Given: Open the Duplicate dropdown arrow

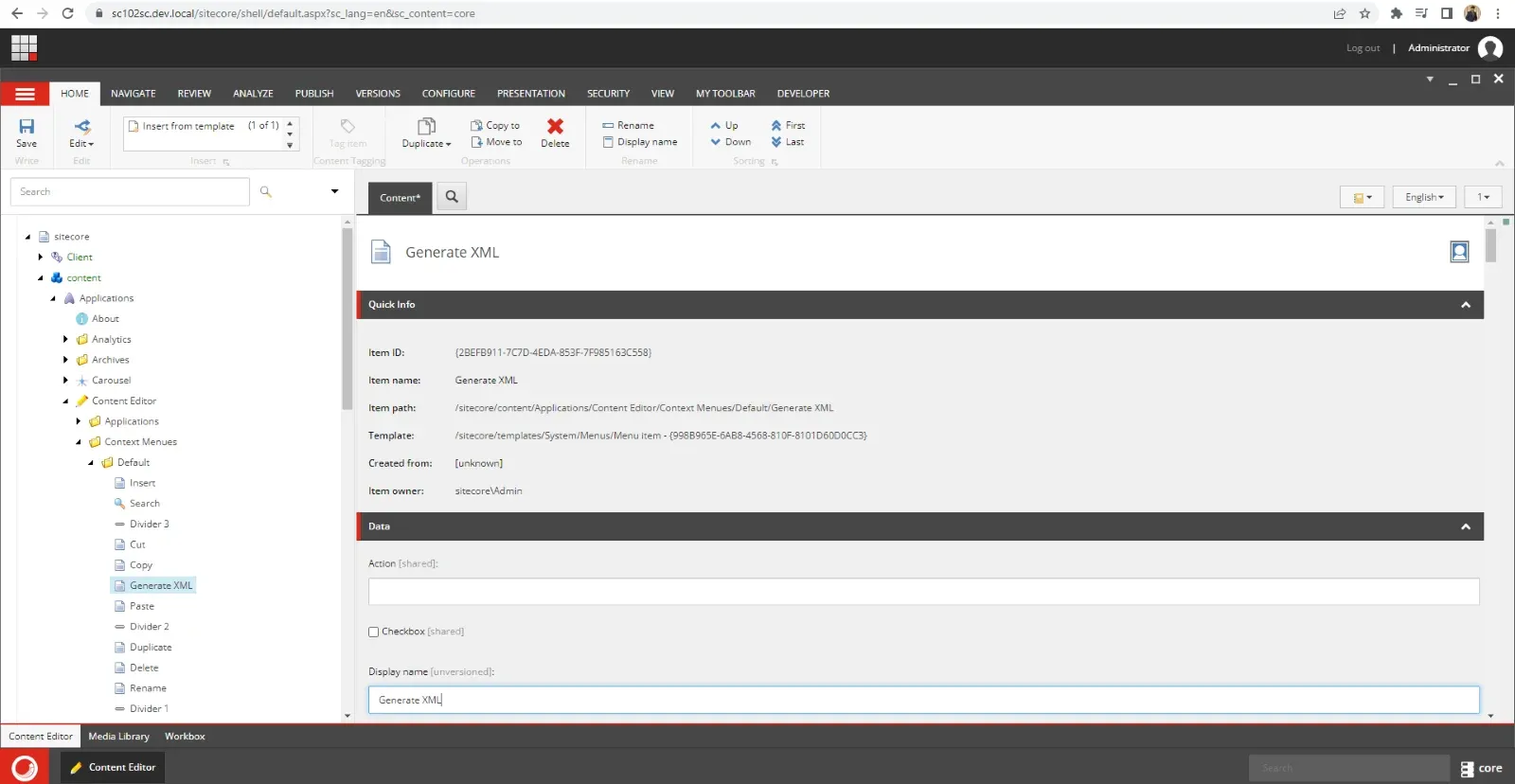Looking at the screenshot, I should click(448, 144).
